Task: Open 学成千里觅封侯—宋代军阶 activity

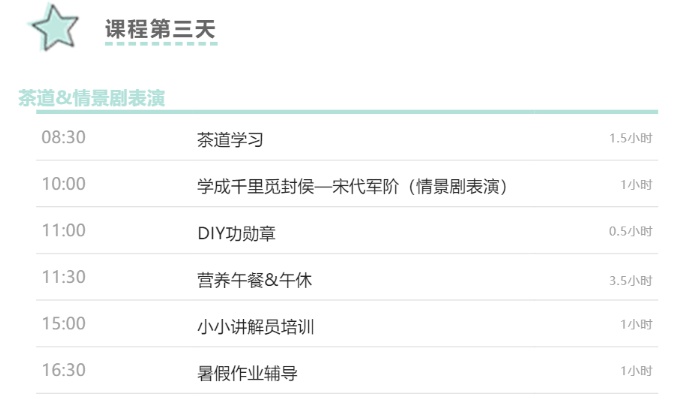Action: pos(353,186)
